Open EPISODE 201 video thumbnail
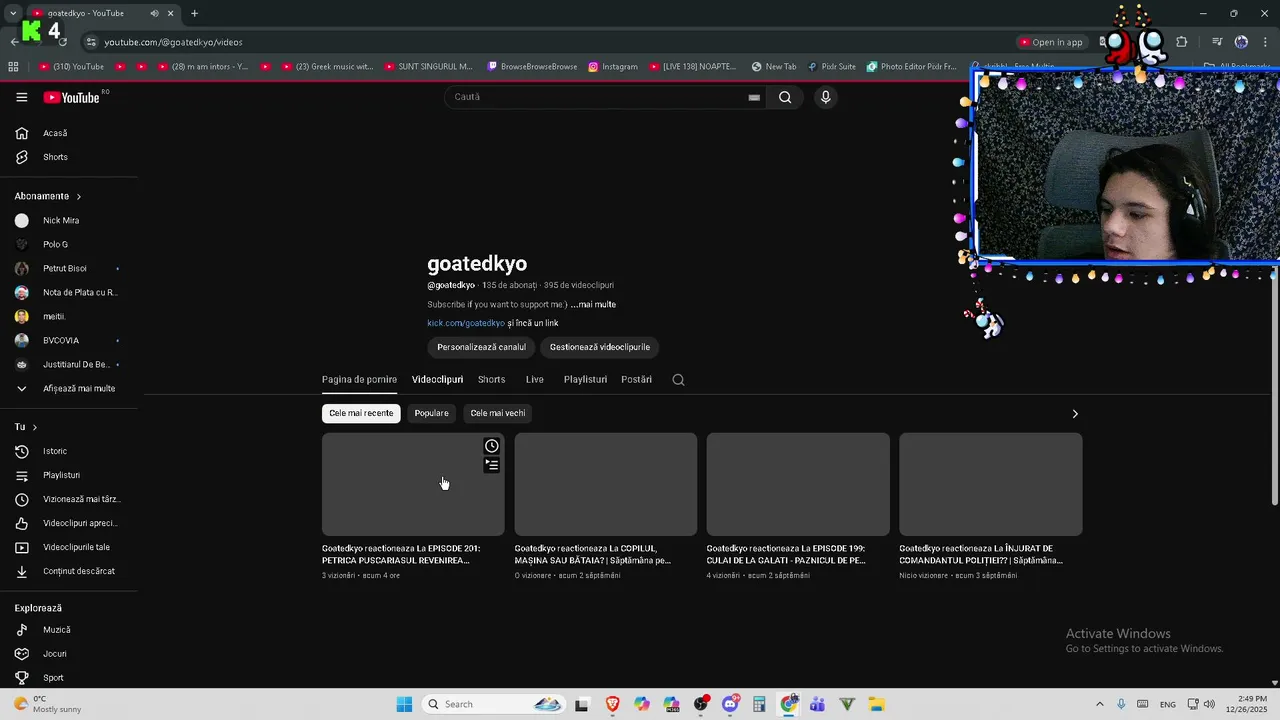1280x720 pixels. click(x=413, y=484)
